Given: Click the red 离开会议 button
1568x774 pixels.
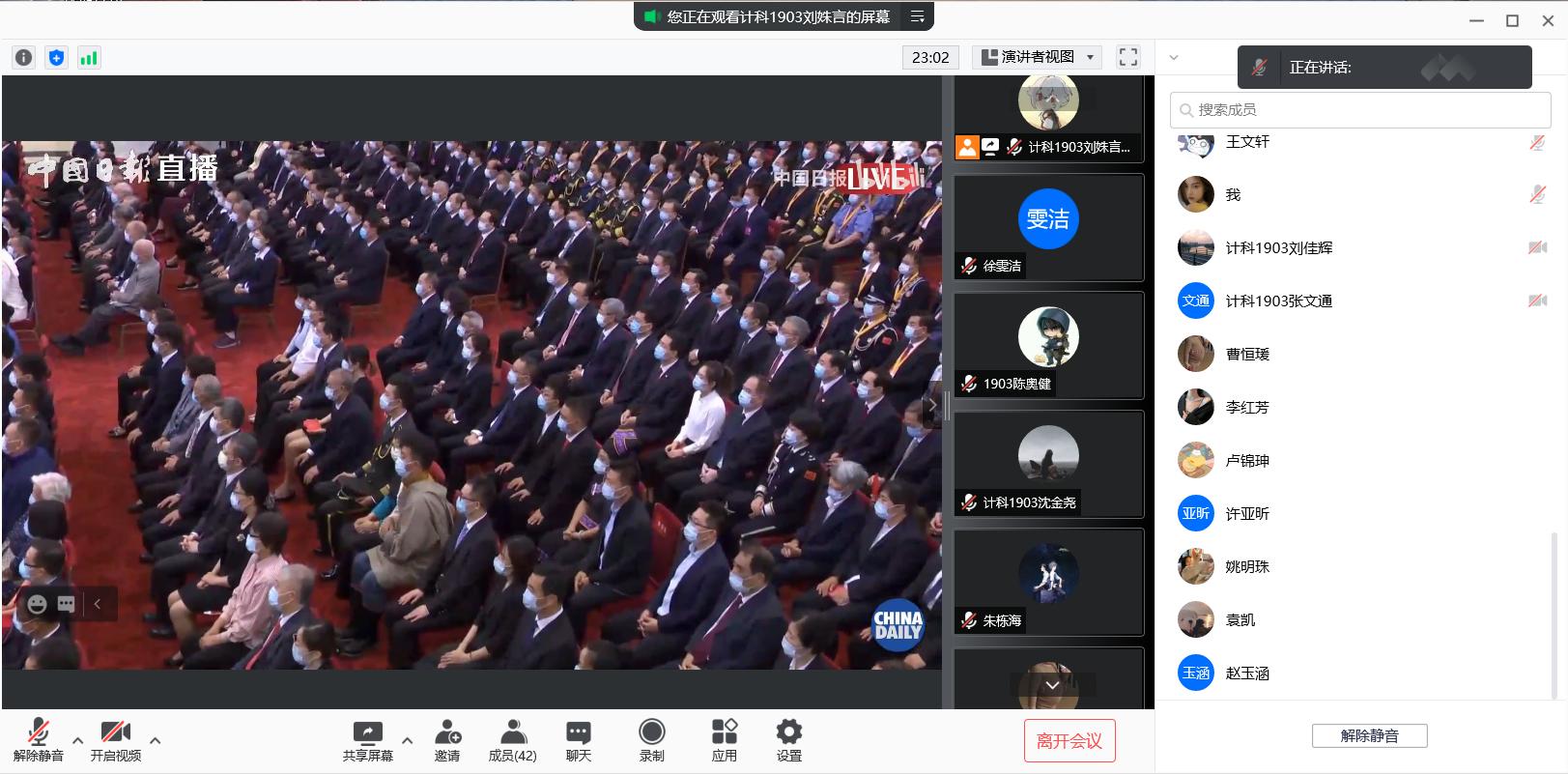Looking at the screenshot, I should [x=1069, y=741].
